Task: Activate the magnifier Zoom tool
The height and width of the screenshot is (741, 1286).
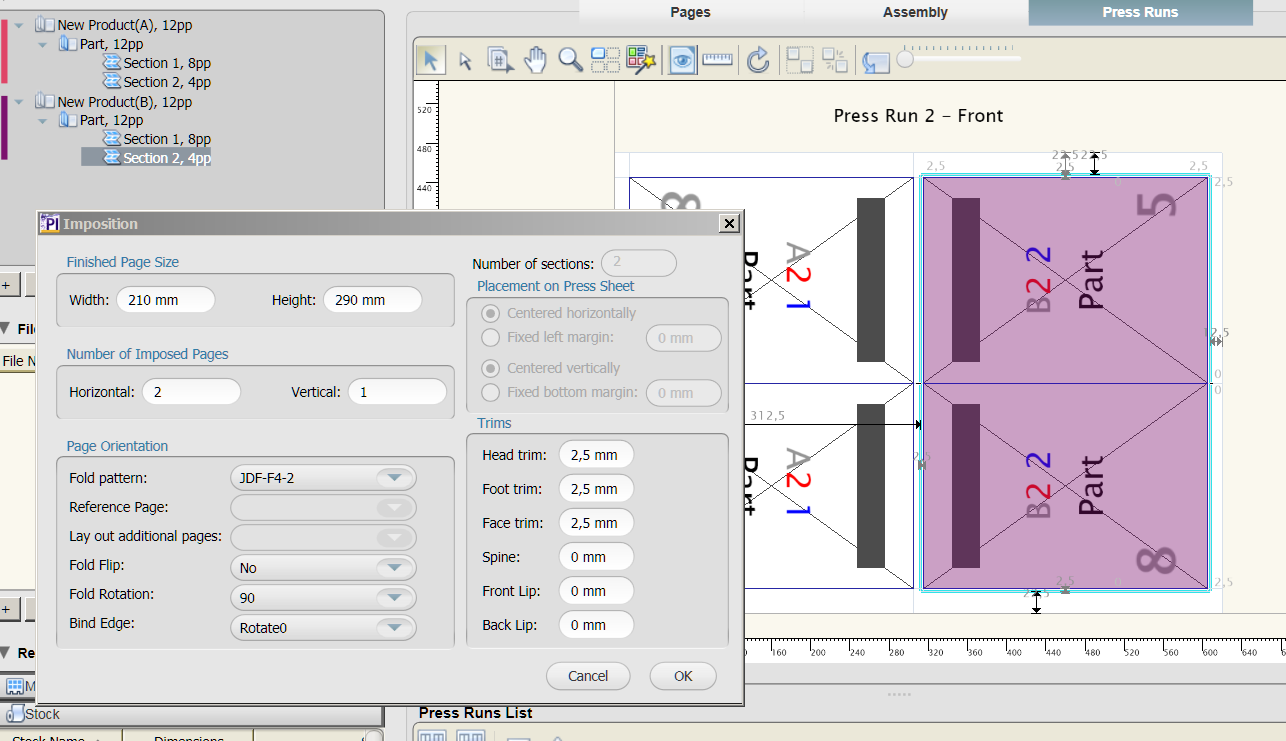Action: click(x=571, y=60)
